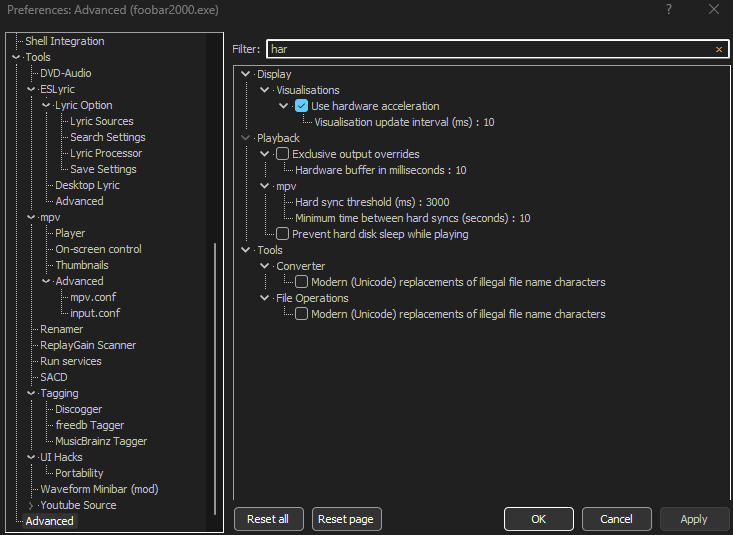Open ReplayGain Scanner page

(88, 345)
